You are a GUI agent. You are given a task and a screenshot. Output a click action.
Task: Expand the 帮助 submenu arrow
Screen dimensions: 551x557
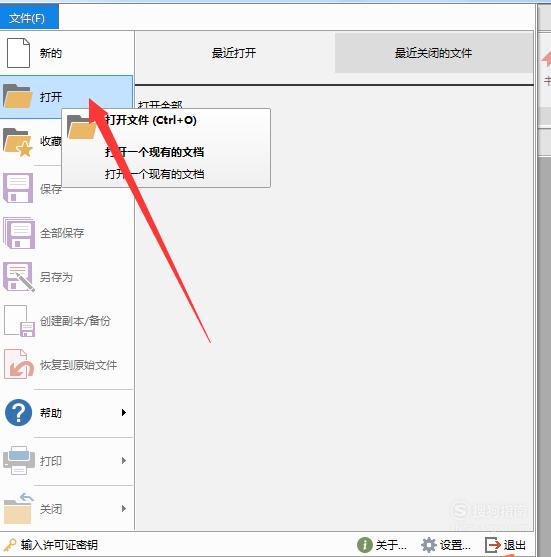(x=124, y=412)
